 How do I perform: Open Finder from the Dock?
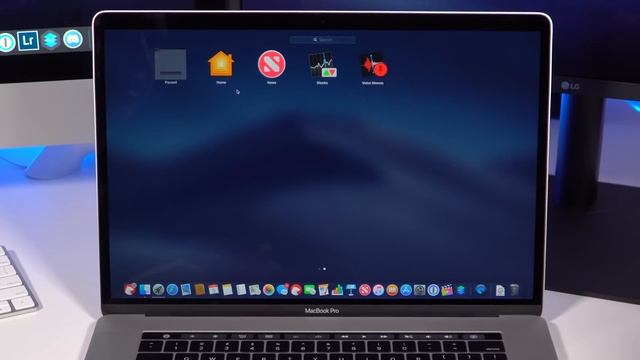[144, 290]
